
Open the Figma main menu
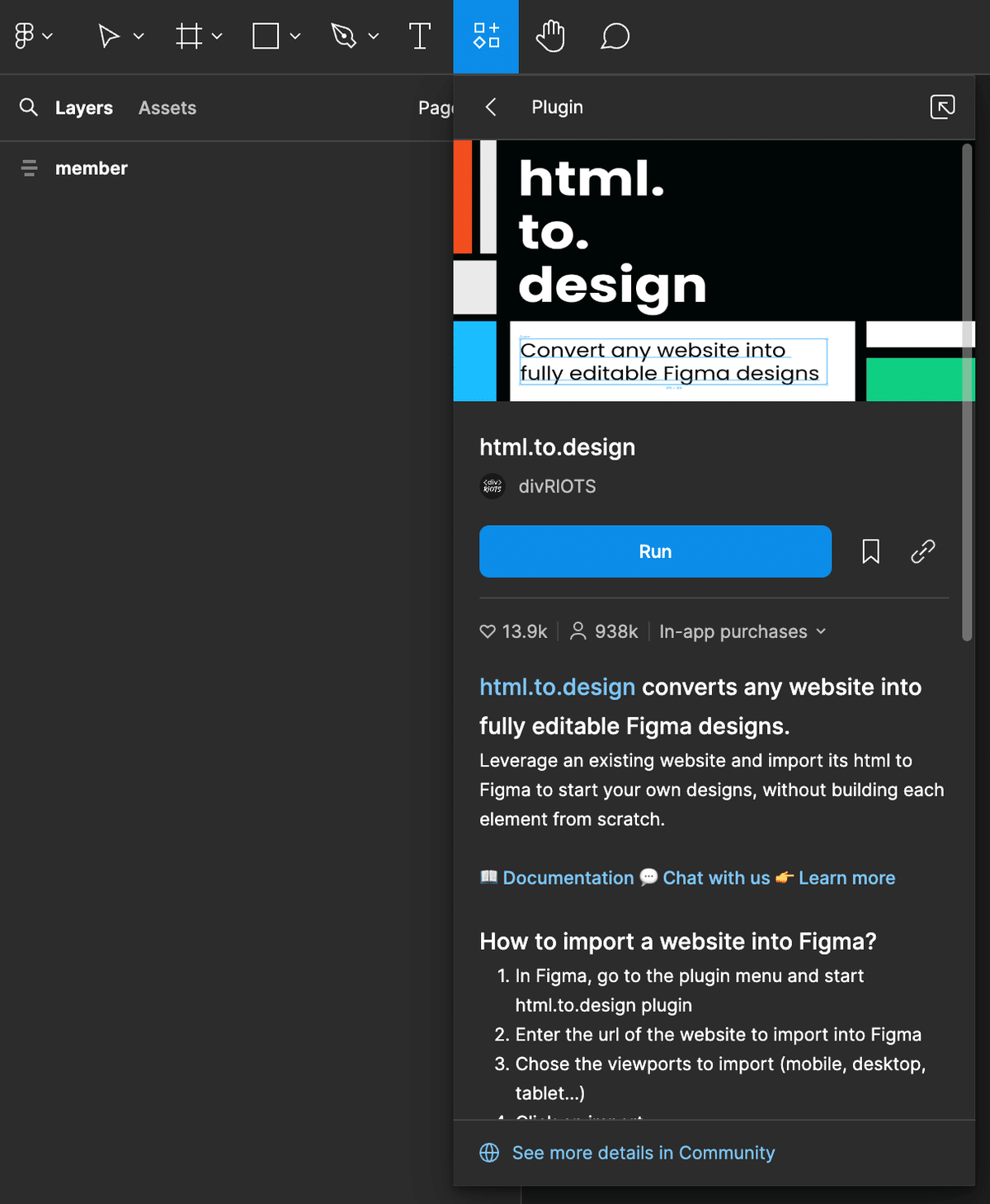[33, 36]
